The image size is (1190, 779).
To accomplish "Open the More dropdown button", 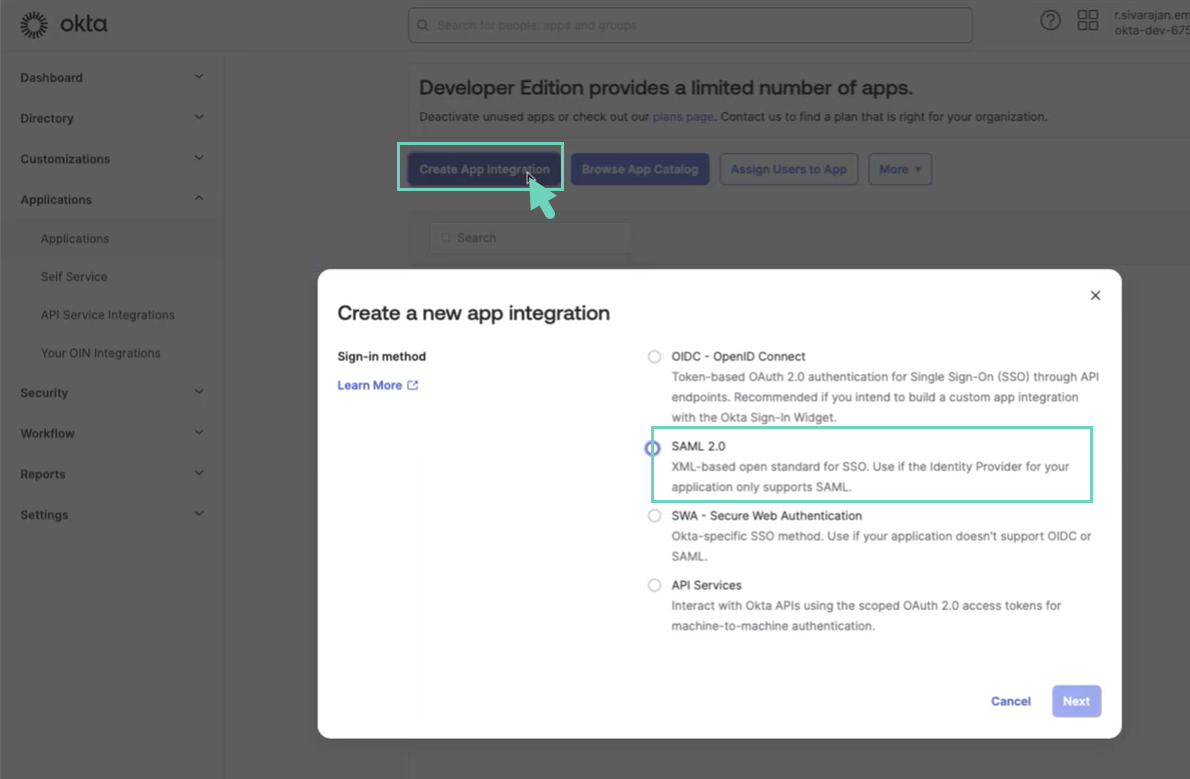I will (x=900, y=170).
